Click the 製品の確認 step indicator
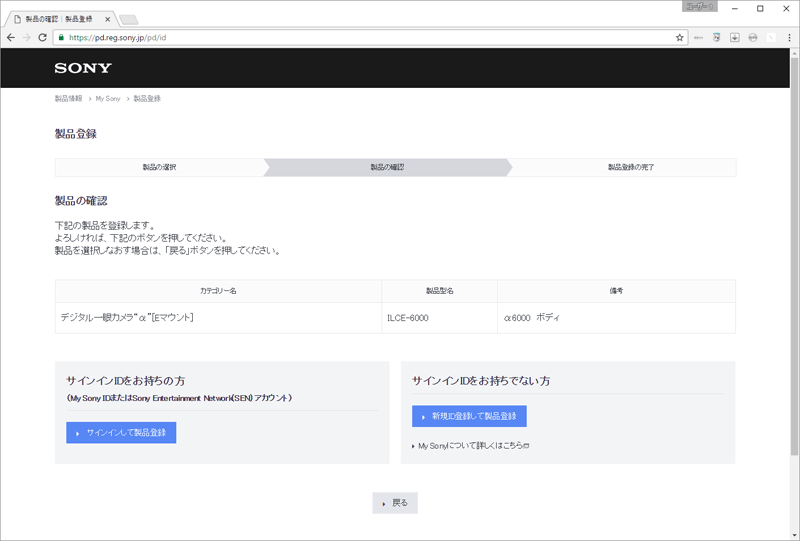Screen dimensions: 800x541 (387, 167)
